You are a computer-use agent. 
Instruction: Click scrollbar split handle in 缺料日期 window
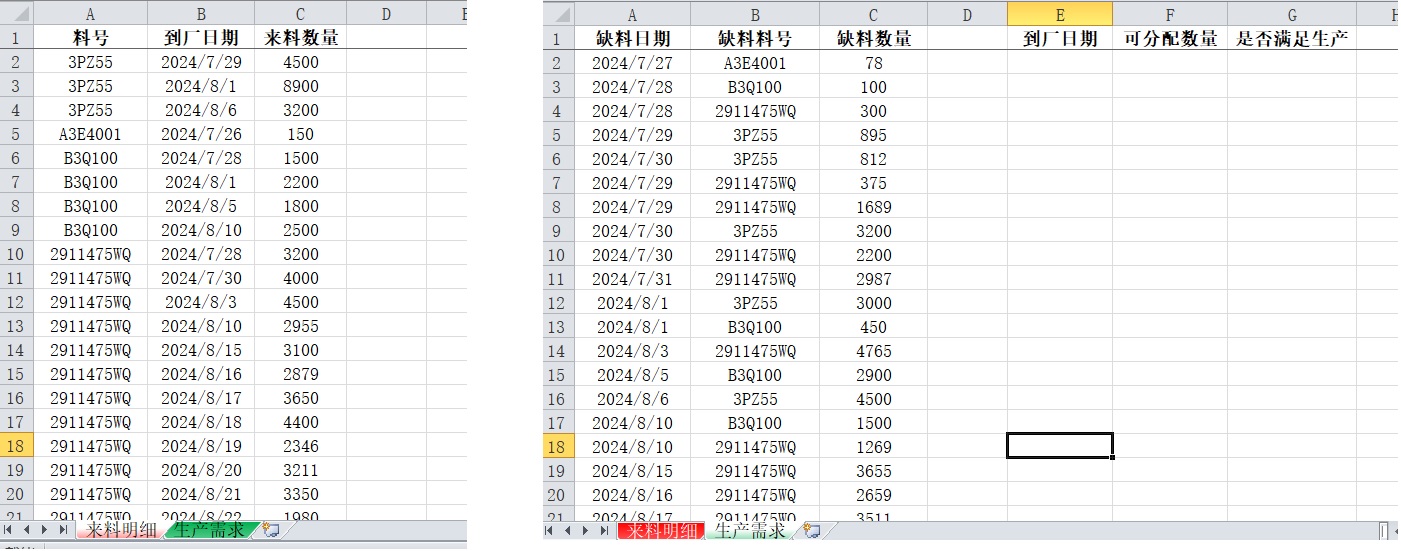click(1384, 531)
